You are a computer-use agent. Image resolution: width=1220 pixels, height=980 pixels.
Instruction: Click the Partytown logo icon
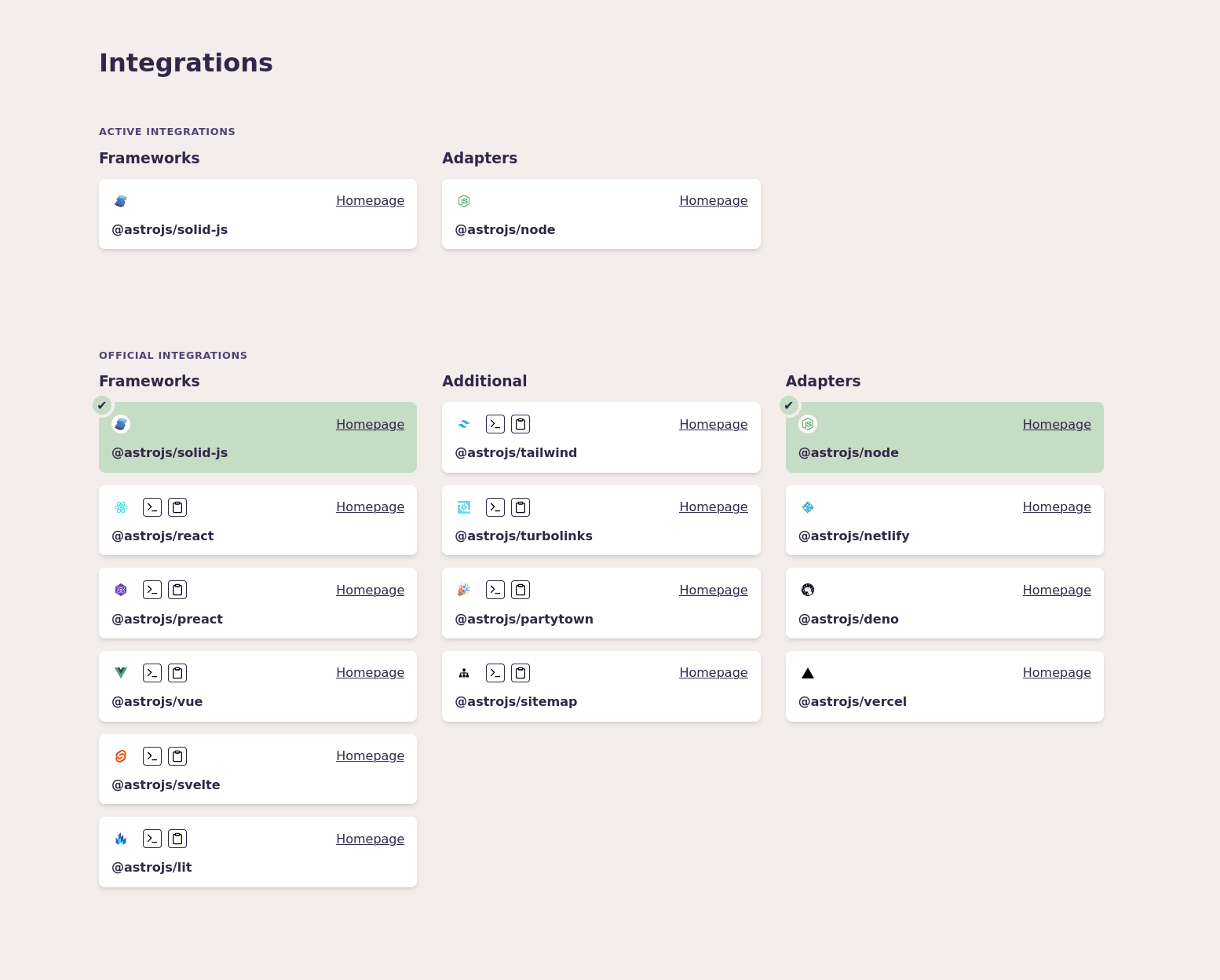464,590
